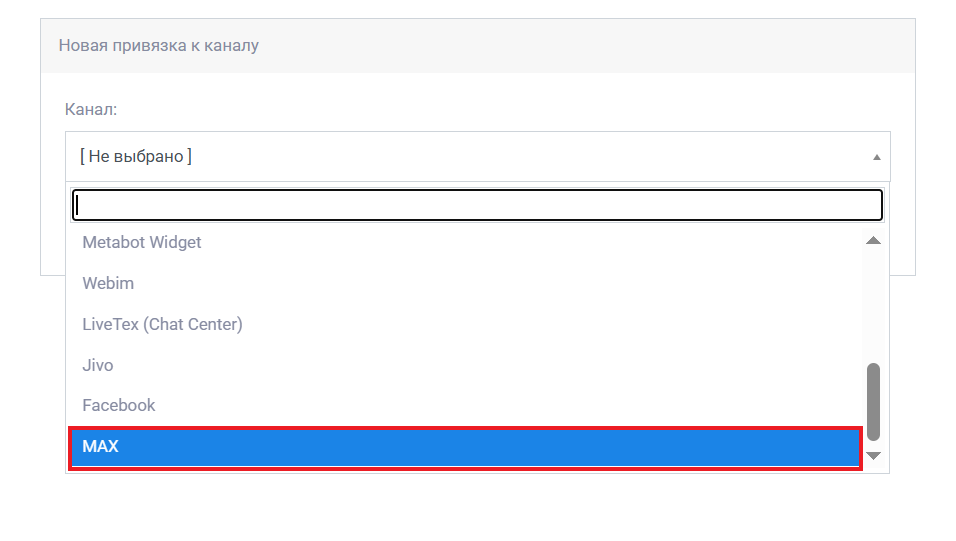The image size is (956, 541).
Task: Click the list's scroll down arrow
Action: [x=873, y=456]
